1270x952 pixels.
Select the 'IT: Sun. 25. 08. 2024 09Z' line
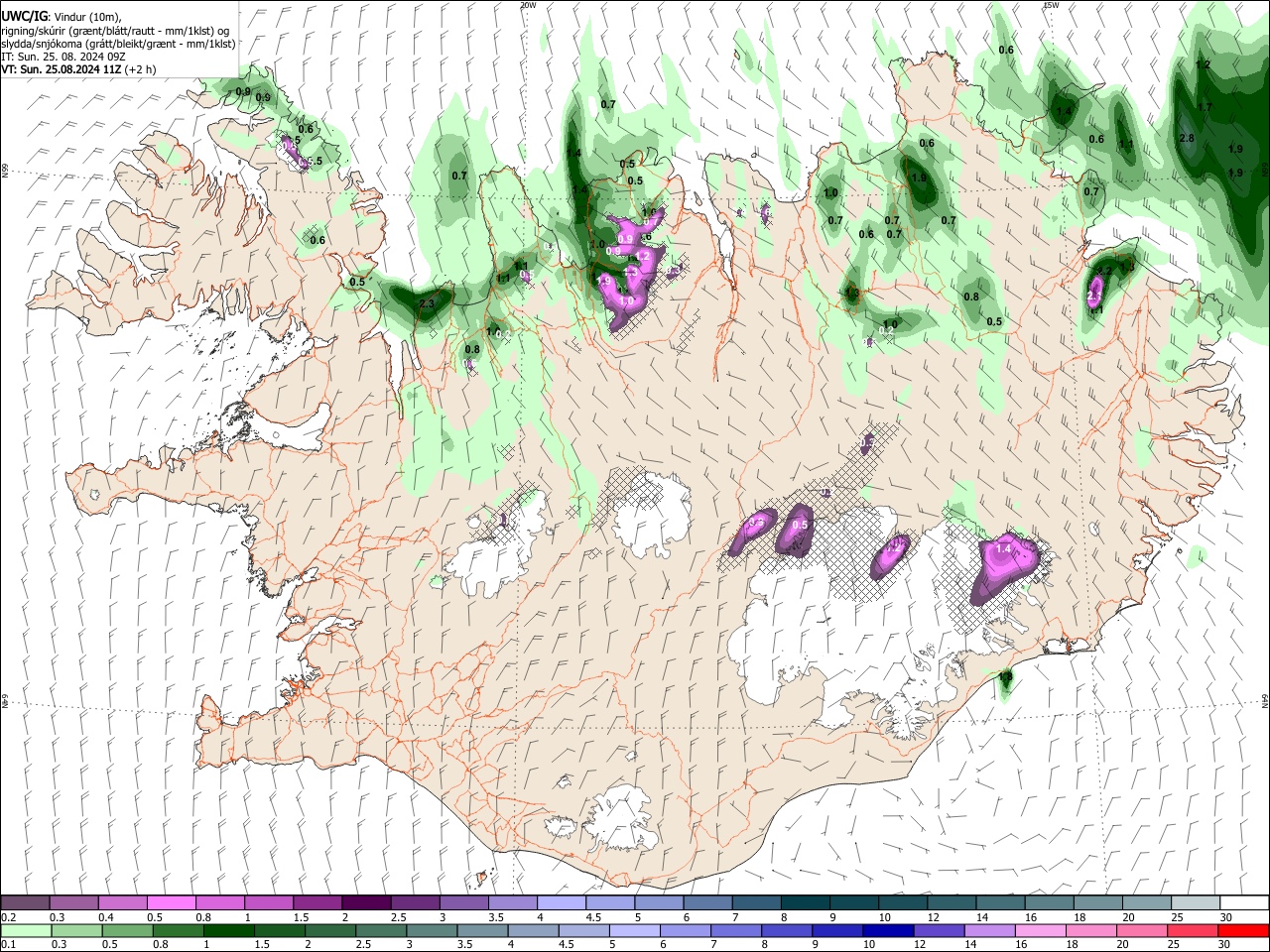[x=63, y=58]
